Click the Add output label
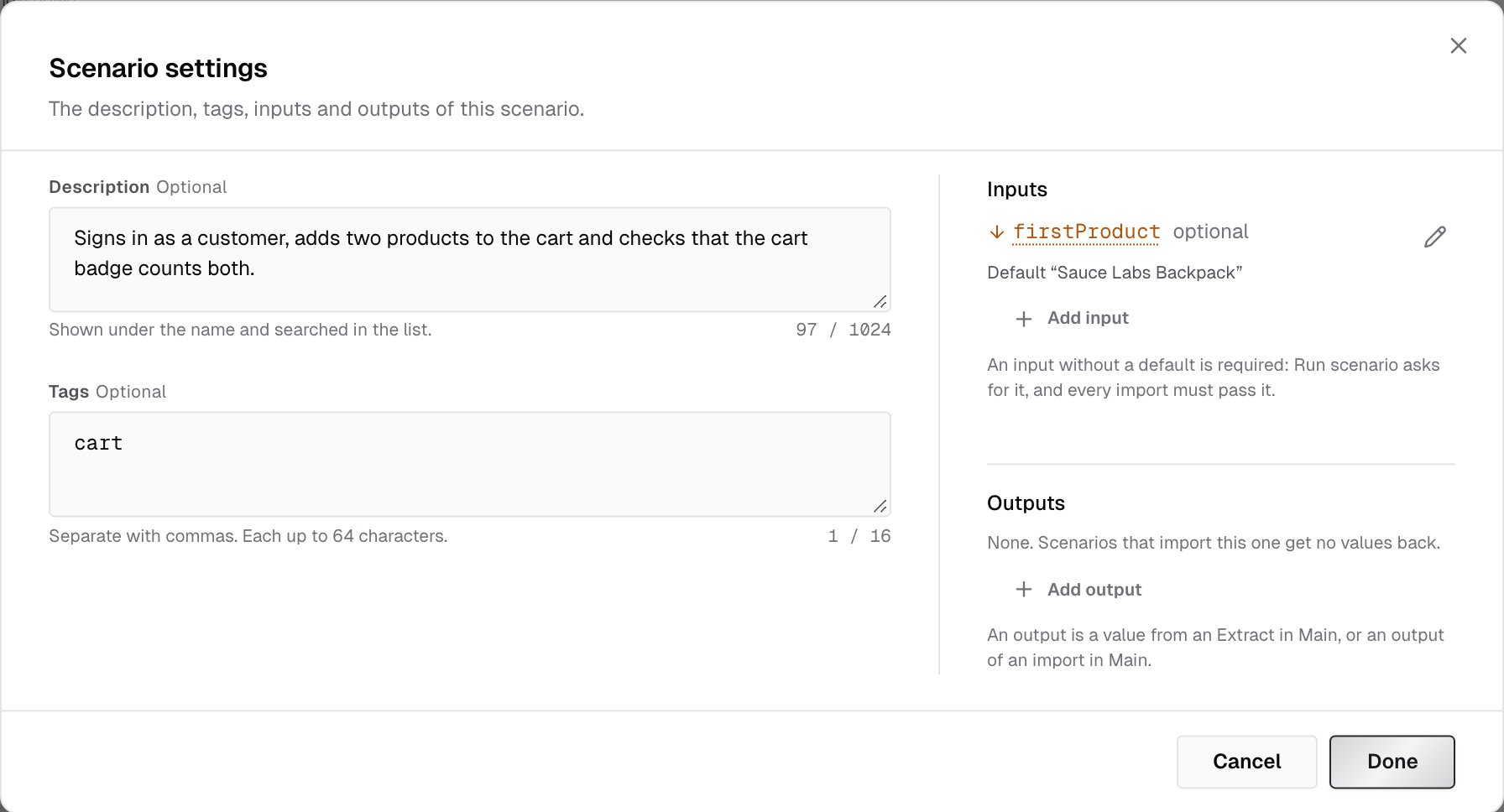Image resolution: width=1504 pixels, height=812 pixels. pos(1094,590)
